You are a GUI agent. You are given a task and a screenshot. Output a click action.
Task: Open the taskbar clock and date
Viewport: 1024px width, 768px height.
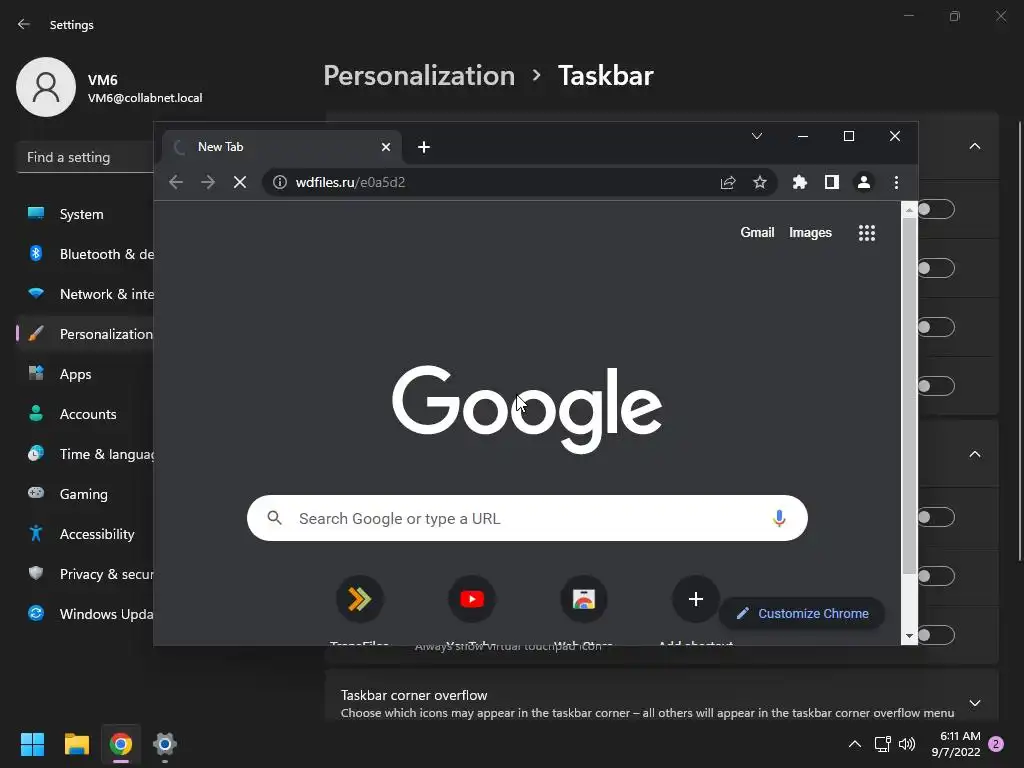point(955,744)
